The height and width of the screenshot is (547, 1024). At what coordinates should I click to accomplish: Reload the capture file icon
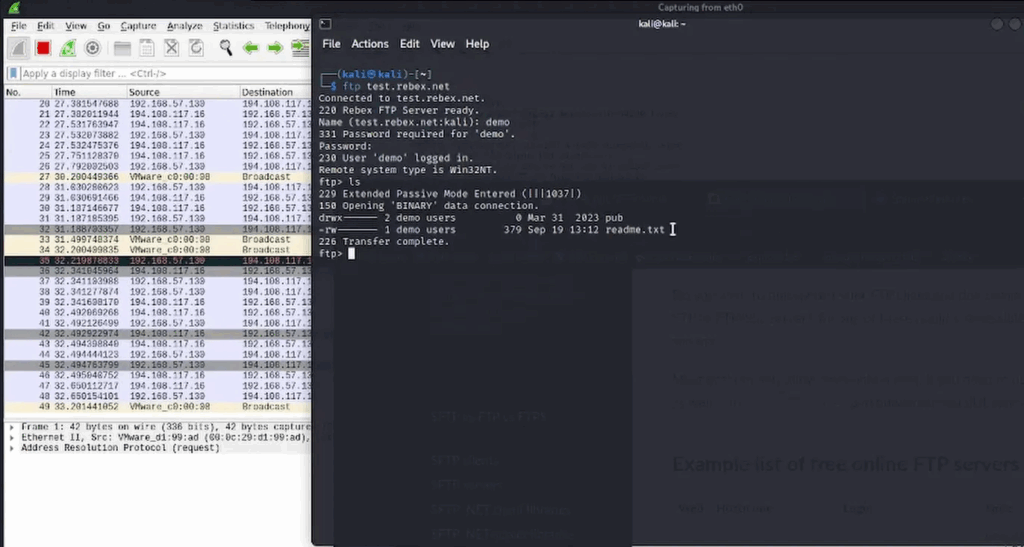pyautogui.click(x=196, y=47)
